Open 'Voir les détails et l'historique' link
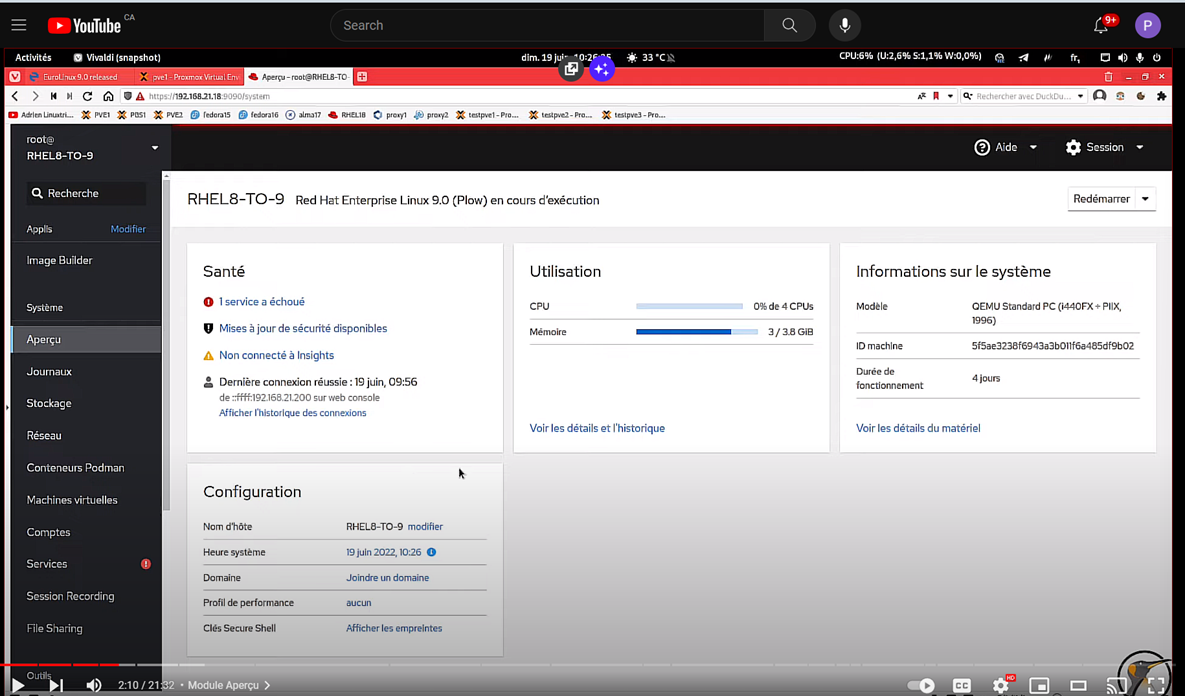The width and height of the screenshot is (1185, 696). [x=597, y=428]
